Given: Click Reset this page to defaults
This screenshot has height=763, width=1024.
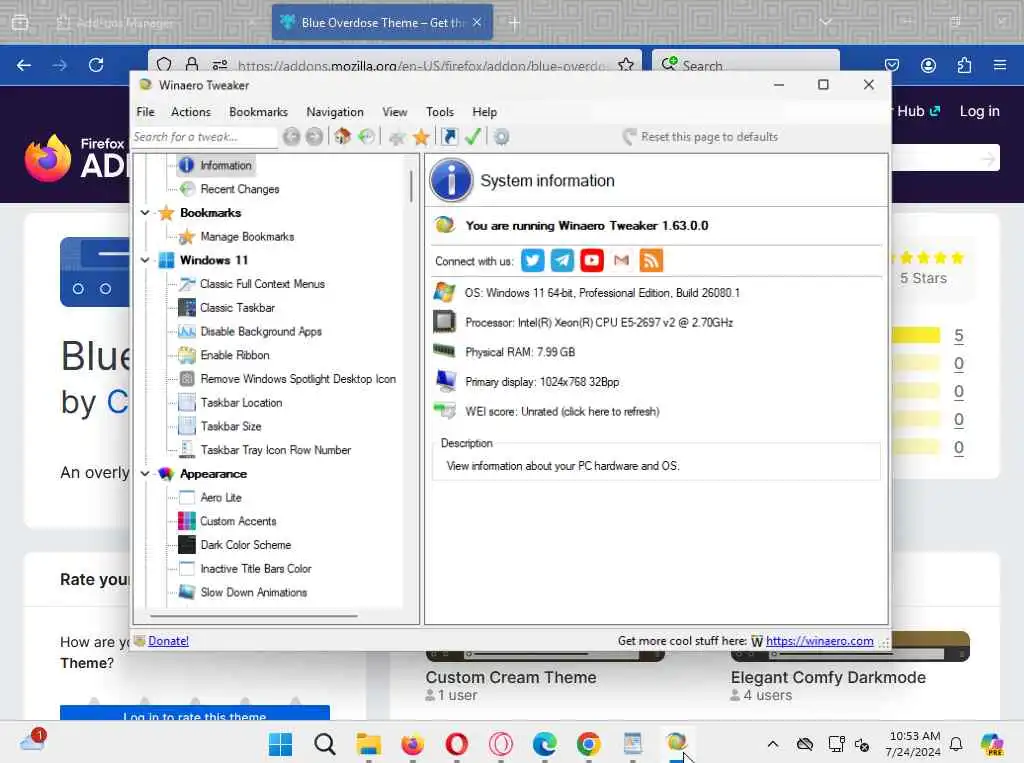Looking at the screenshot, I should click(700, 137).
